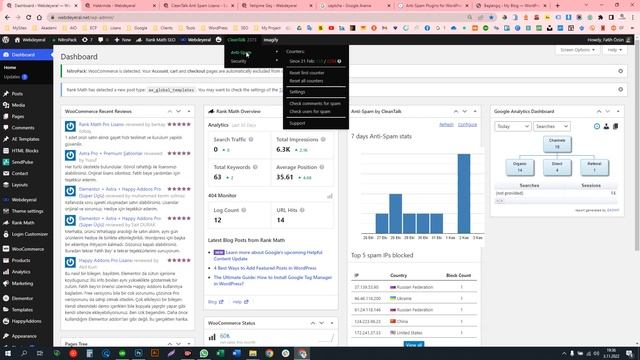Reload the page with browser refresh button
The height and width of the screenshot is (360, 640).
click(x=28, y=17)
